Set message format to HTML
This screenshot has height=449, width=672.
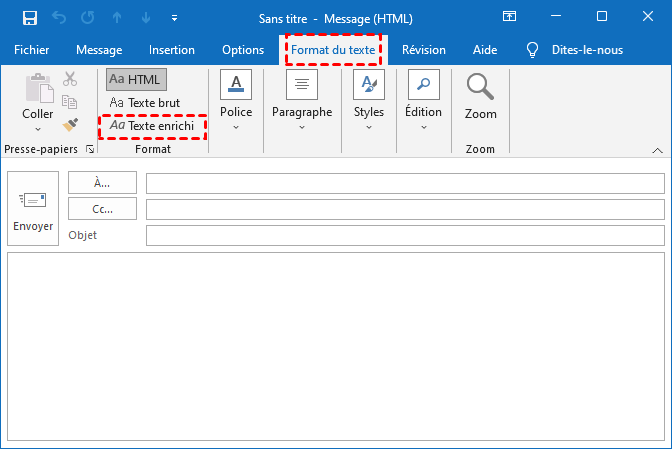(x=136, y=79)
